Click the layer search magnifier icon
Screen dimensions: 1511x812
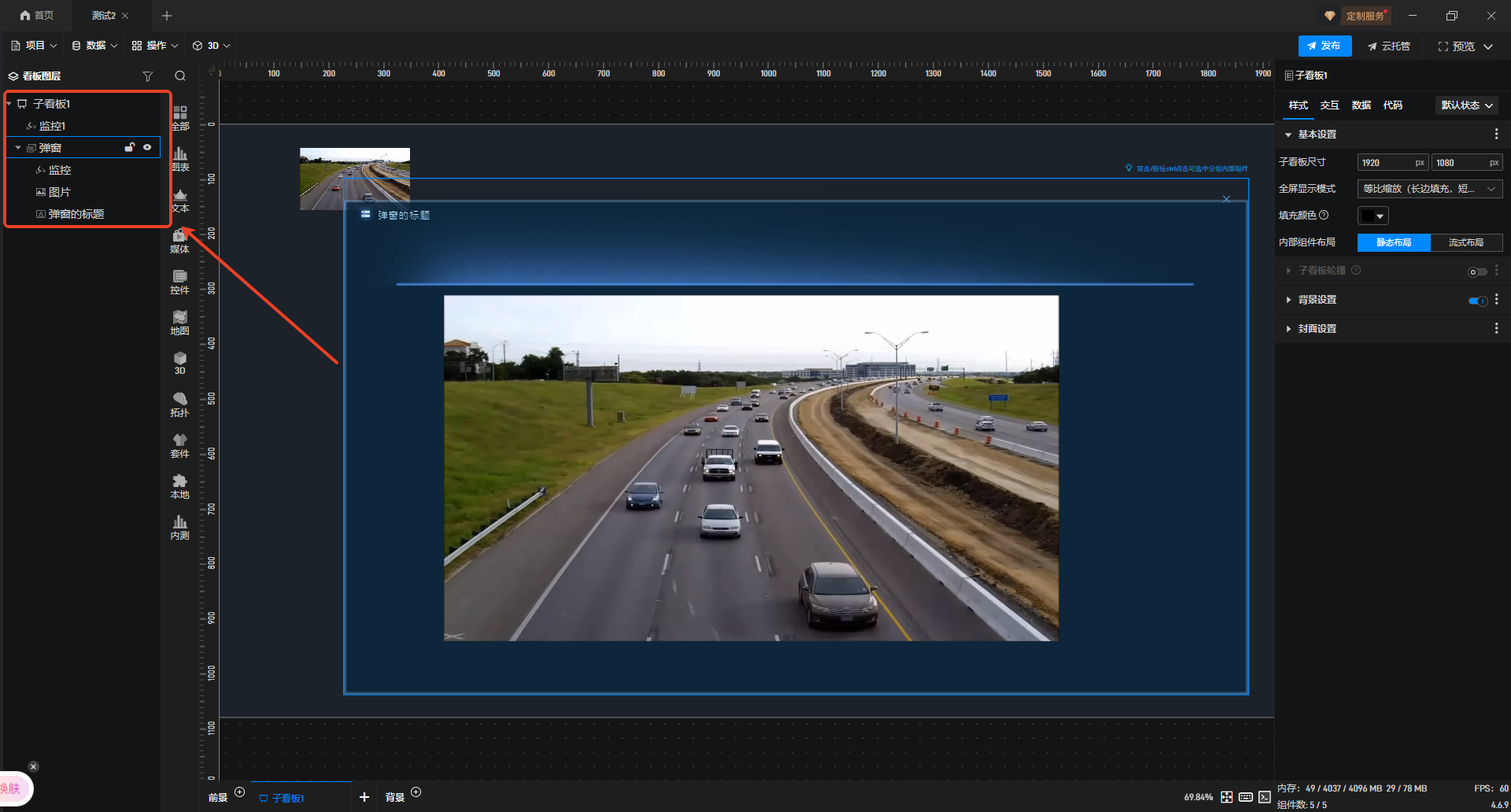click(180, 76)
